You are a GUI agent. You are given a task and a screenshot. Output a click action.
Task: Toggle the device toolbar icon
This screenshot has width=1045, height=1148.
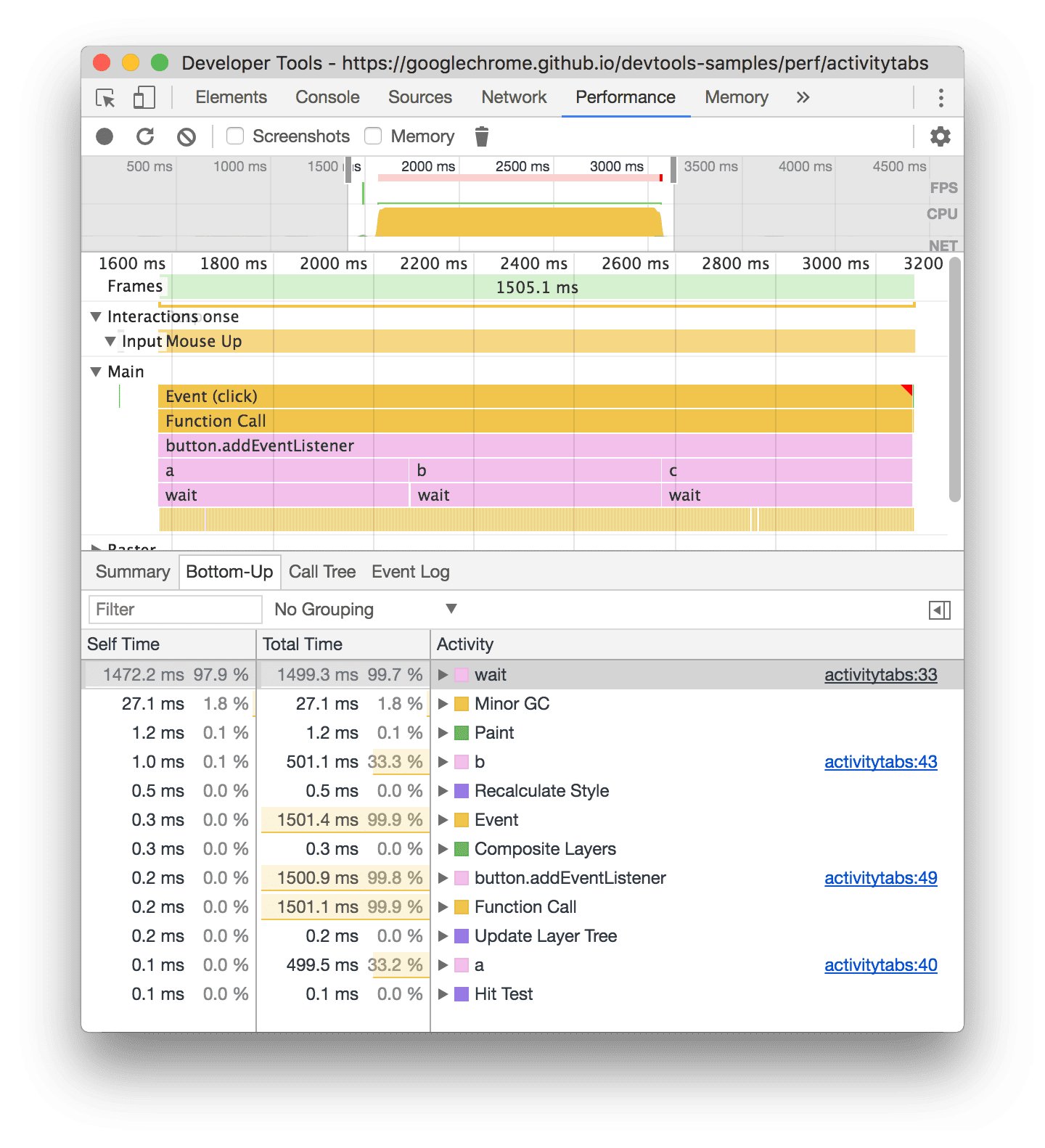[x=144, y=98]
